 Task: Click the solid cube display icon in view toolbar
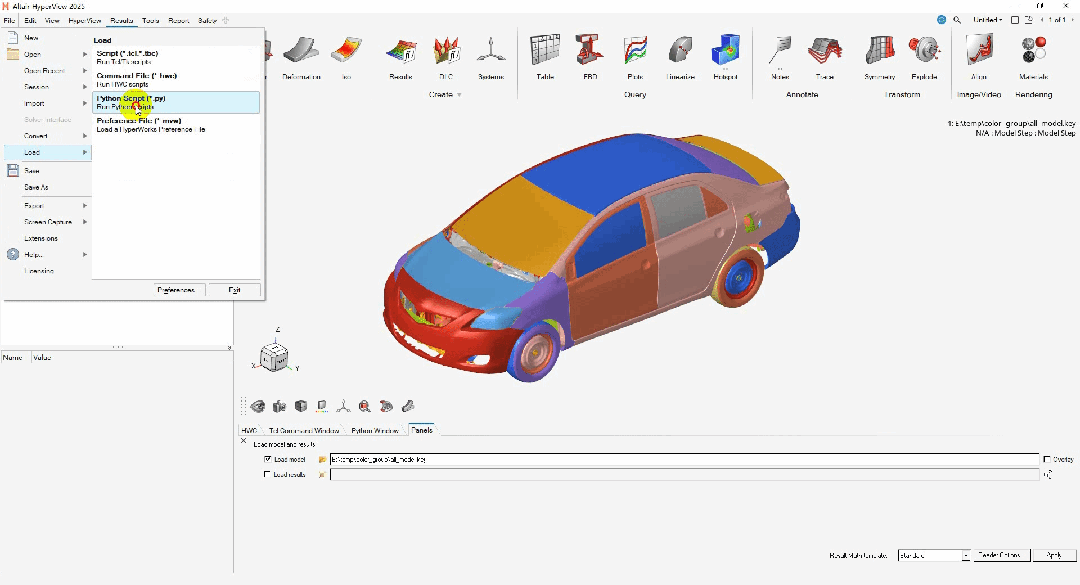coord(300,406)
